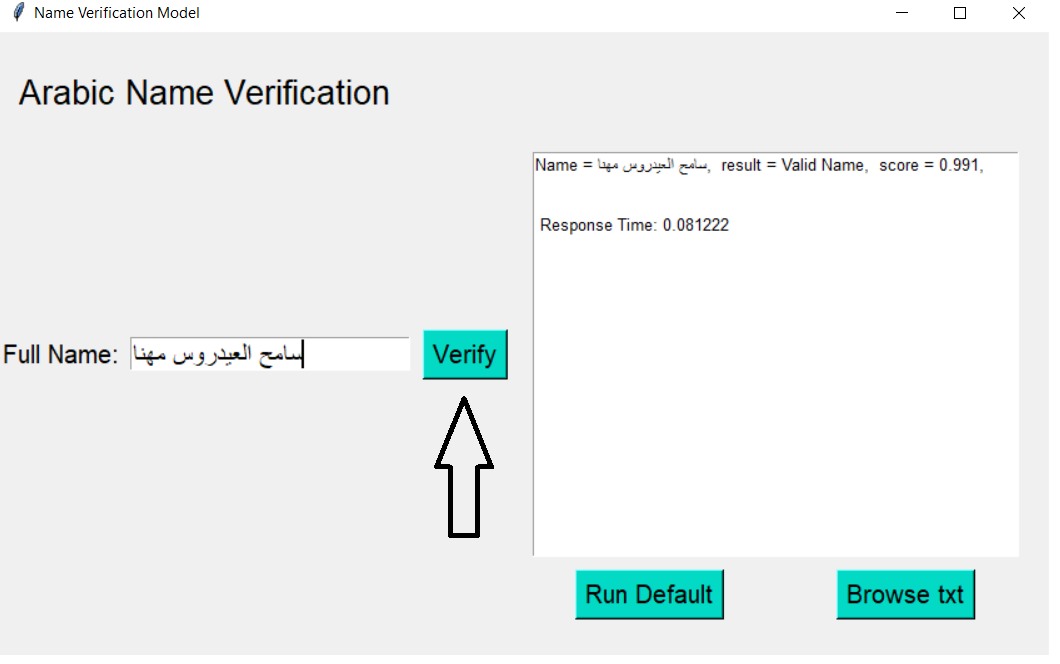Click the Full Name label
This screenshot has width=1060, height=664.
pos(61,354)
